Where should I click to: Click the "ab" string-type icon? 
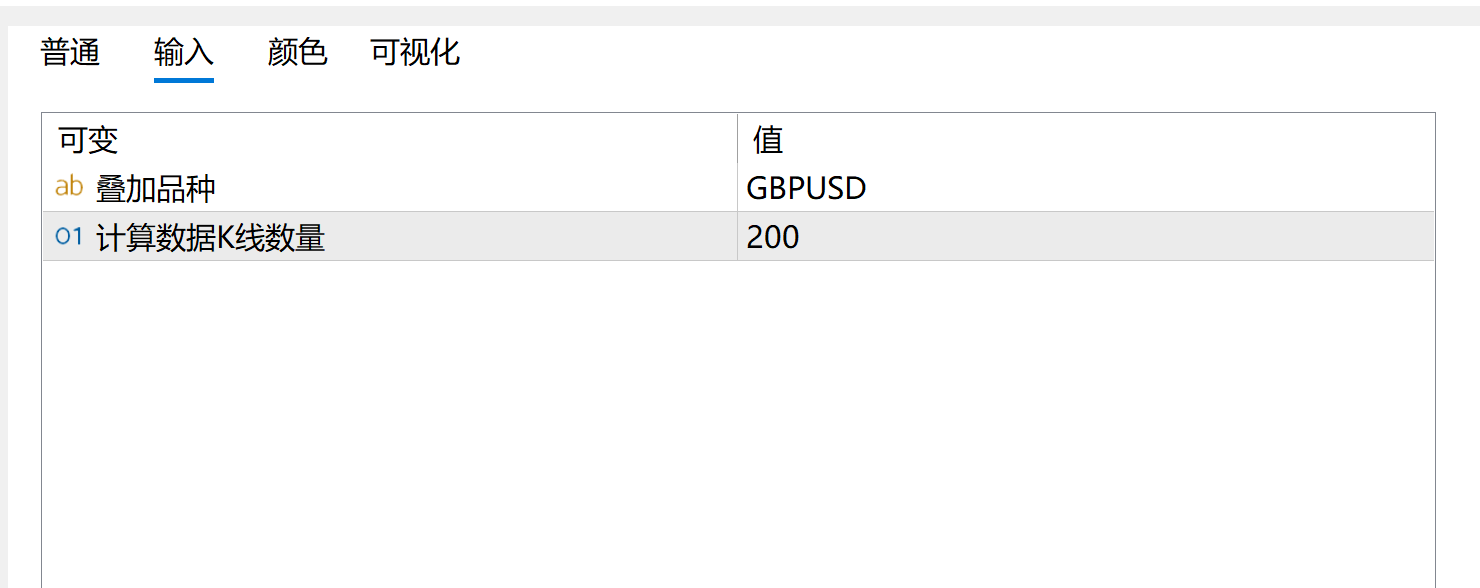69,187
